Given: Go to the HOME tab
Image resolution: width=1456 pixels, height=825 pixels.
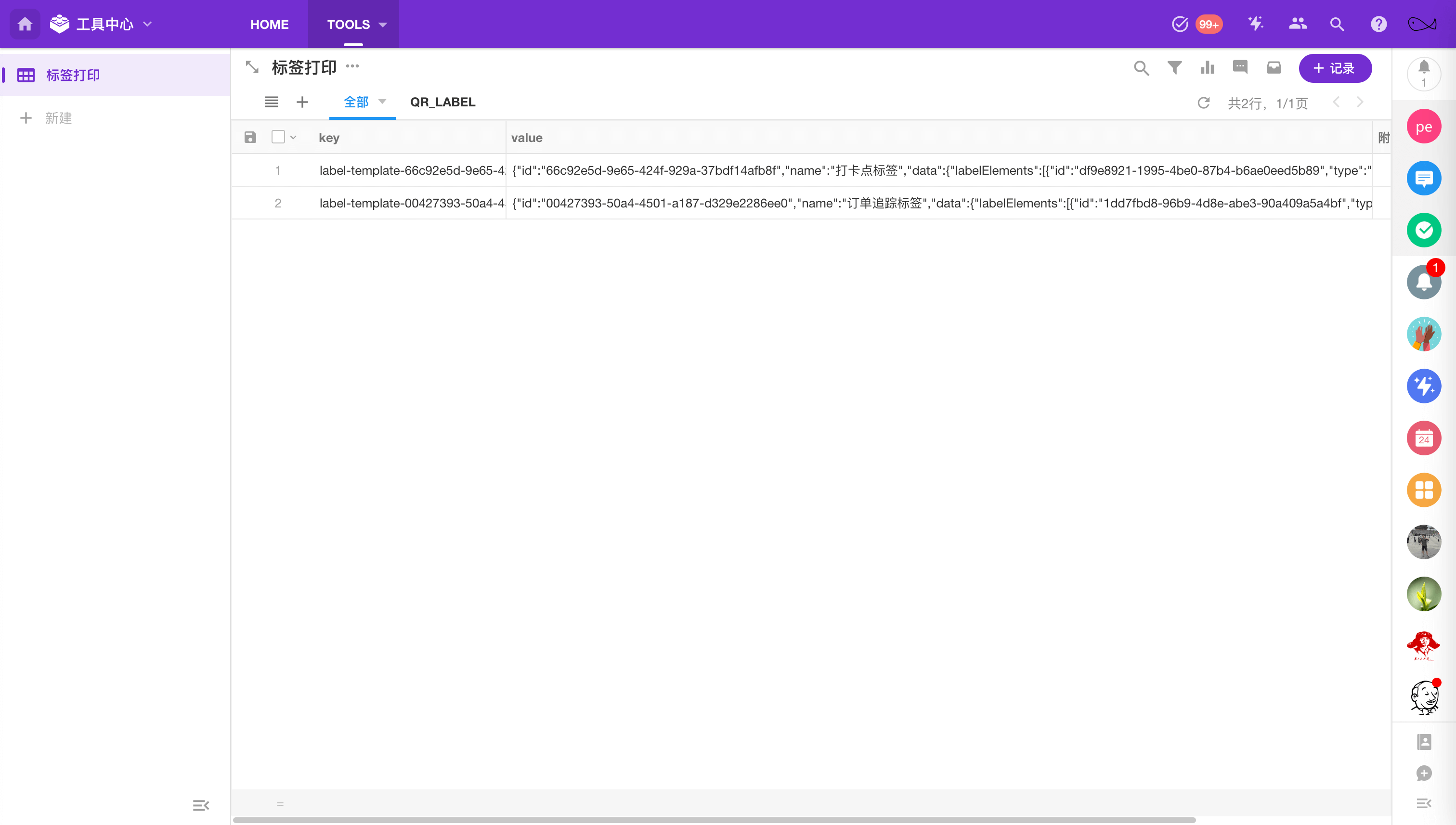Looking at the screenshot, I should tap(269, 25).
